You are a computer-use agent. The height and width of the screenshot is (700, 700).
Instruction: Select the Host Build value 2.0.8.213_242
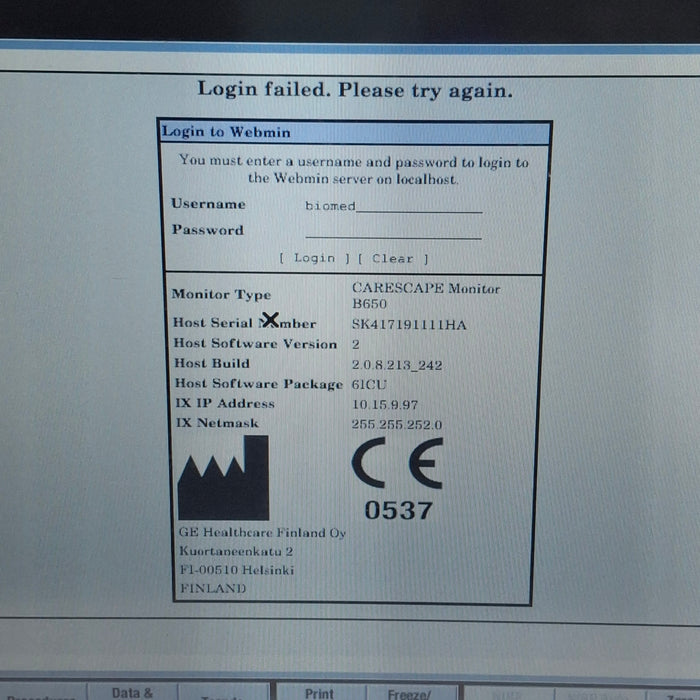click(397, 365)
